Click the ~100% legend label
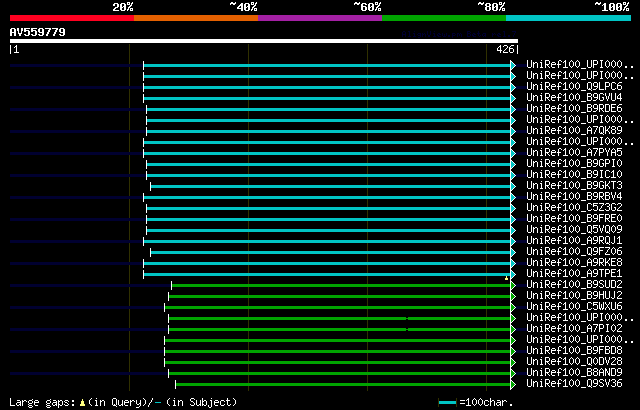Viewport: 640px width, 410px height. pos(612,7)
